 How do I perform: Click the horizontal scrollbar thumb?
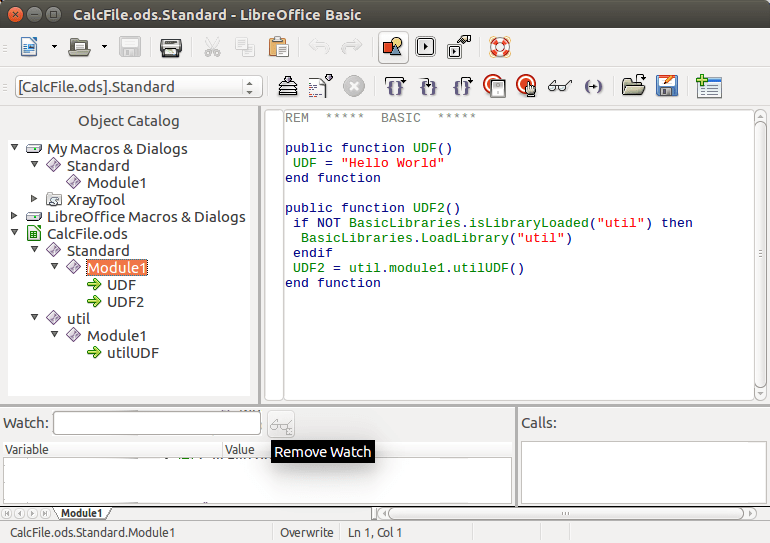tap(566, 514)
